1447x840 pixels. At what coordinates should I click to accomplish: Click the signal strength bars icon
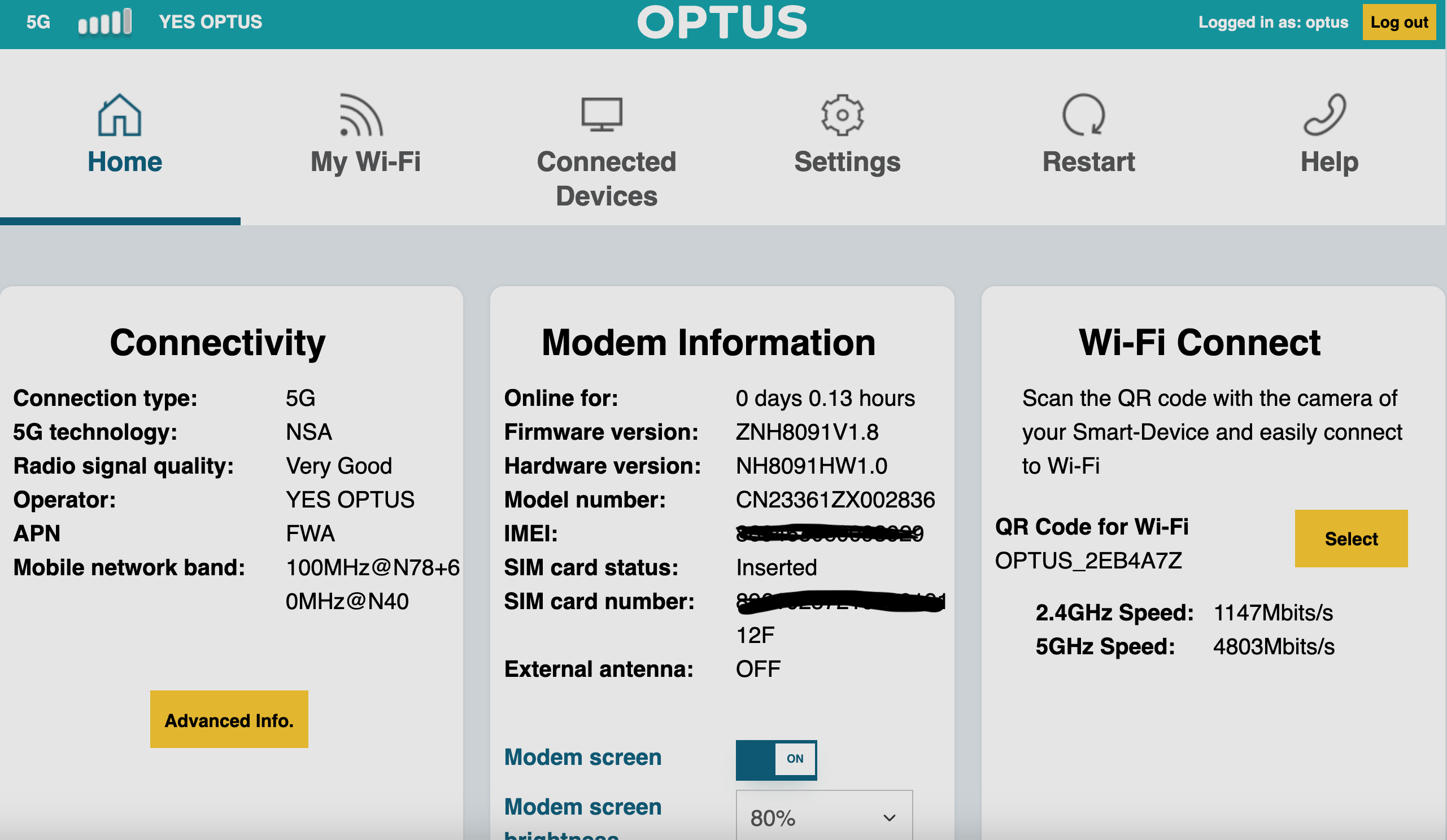tap(105, 23)
